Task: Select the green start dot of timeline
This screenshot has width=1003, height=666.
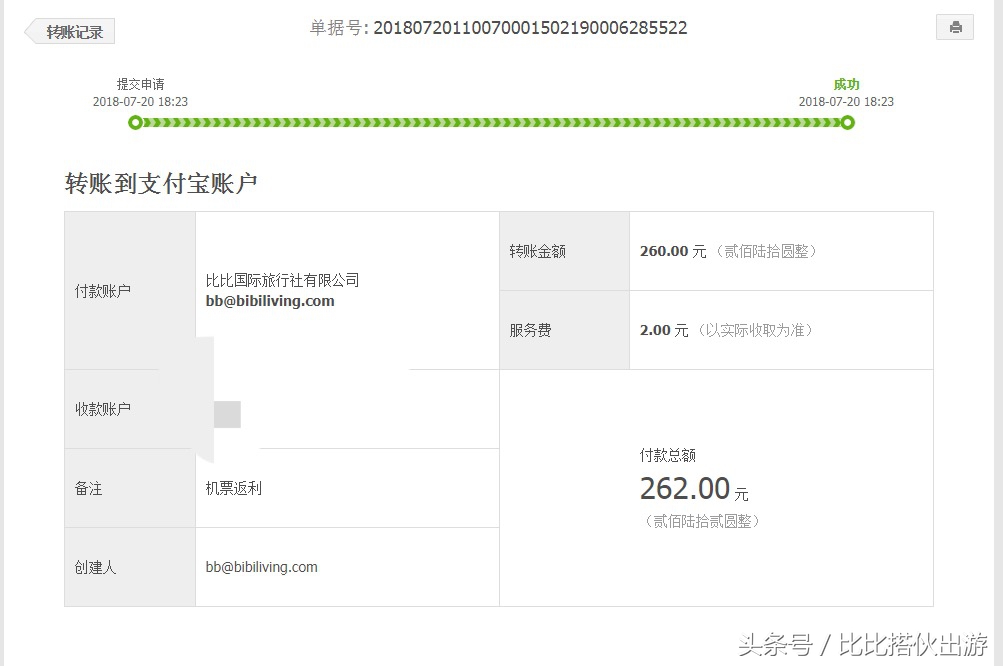Action: [135, 122]
